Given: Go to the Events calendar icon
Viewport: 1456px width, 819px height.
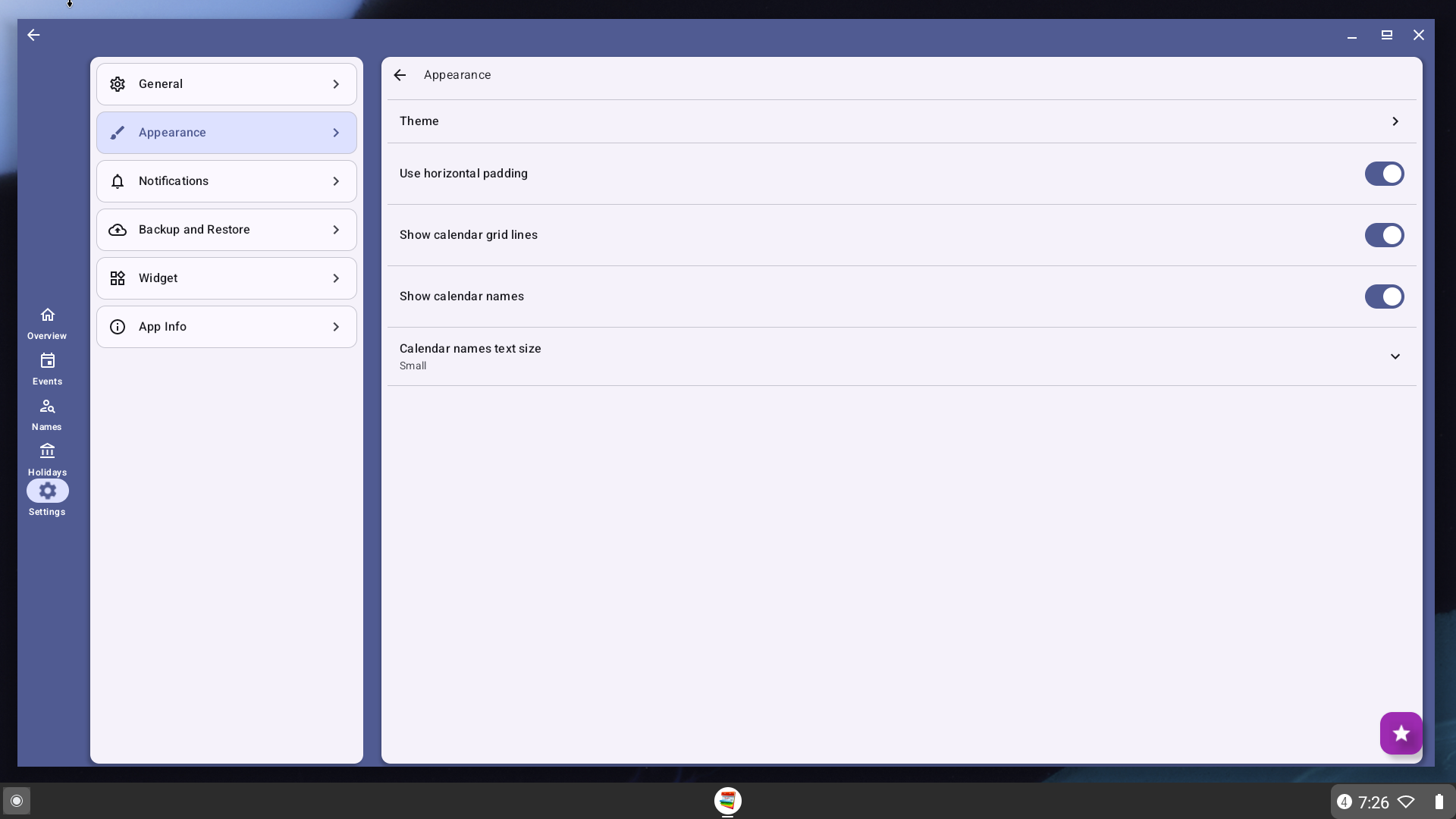Looking at the screenshot, I should [x=47, y=361].
